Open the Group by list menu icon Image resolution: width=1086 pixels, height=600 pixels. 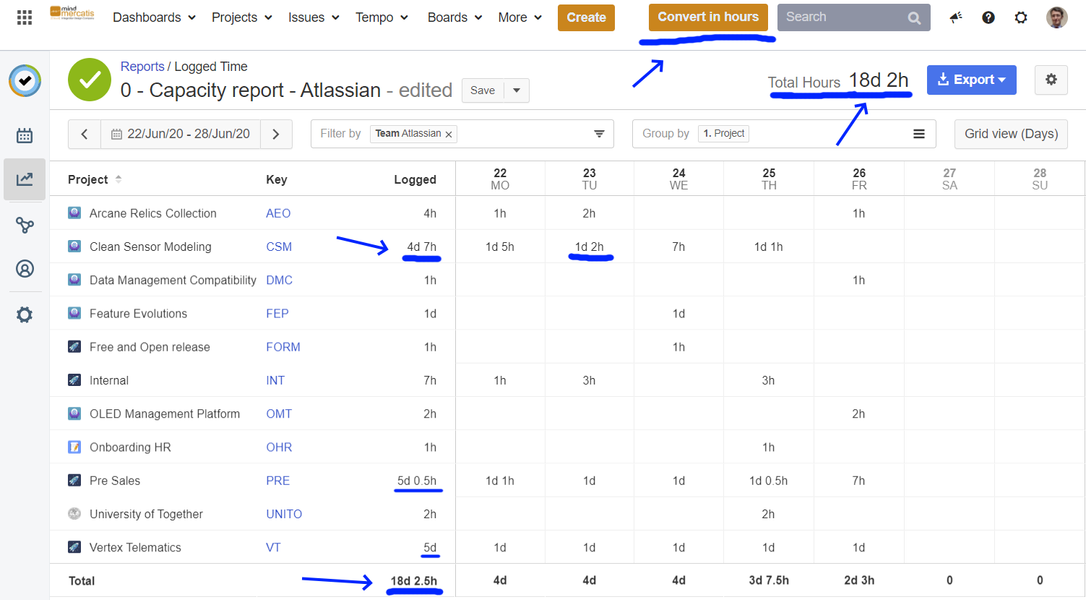click(x=919, y=134)
